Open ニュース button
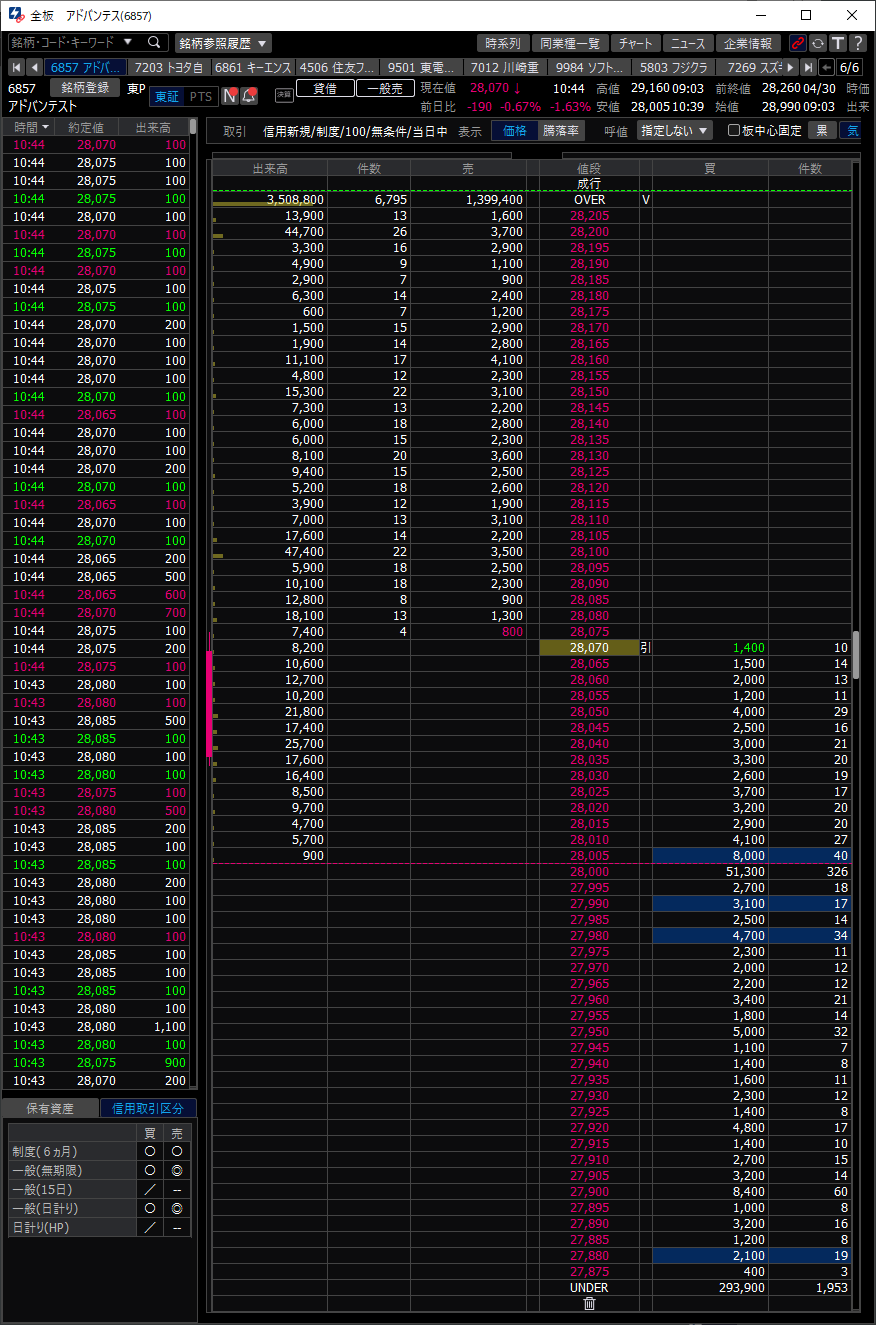The image size is (876, 1325). (x=687, y=43)
